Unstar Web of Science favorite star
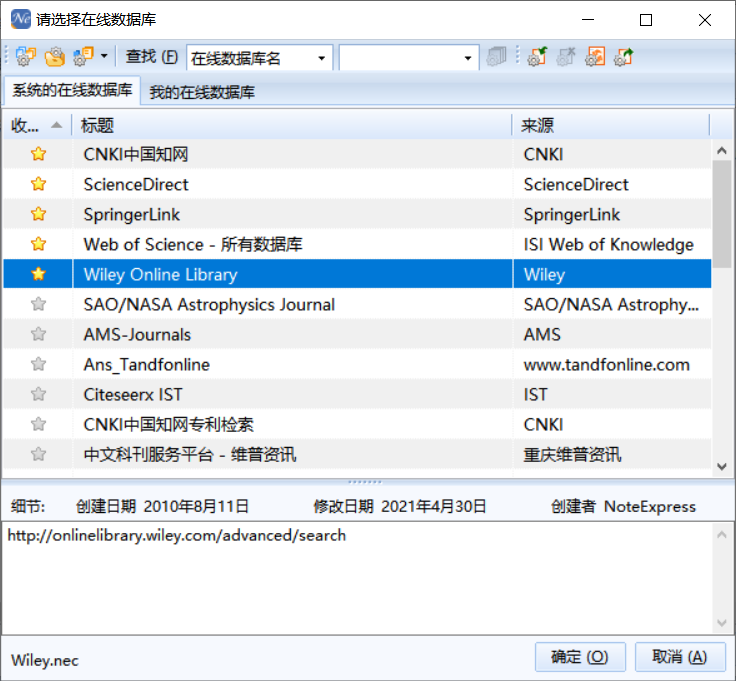 coord(38,244)
